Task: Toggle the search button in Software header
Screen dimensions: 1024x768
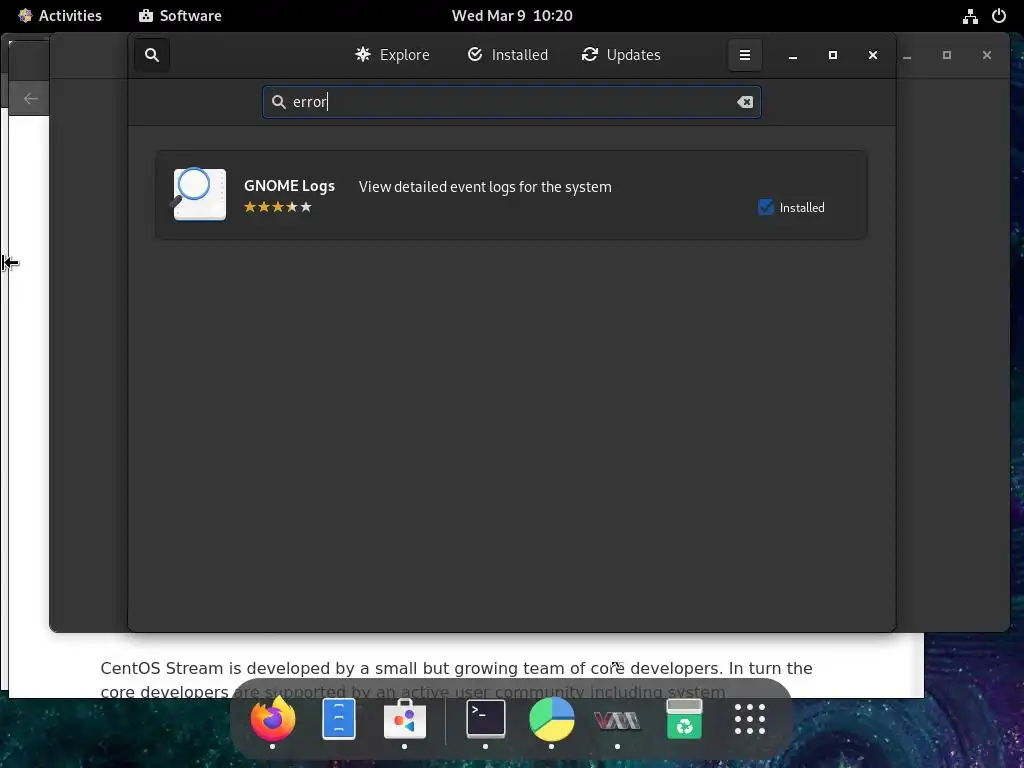Action: tap(152, 55)
